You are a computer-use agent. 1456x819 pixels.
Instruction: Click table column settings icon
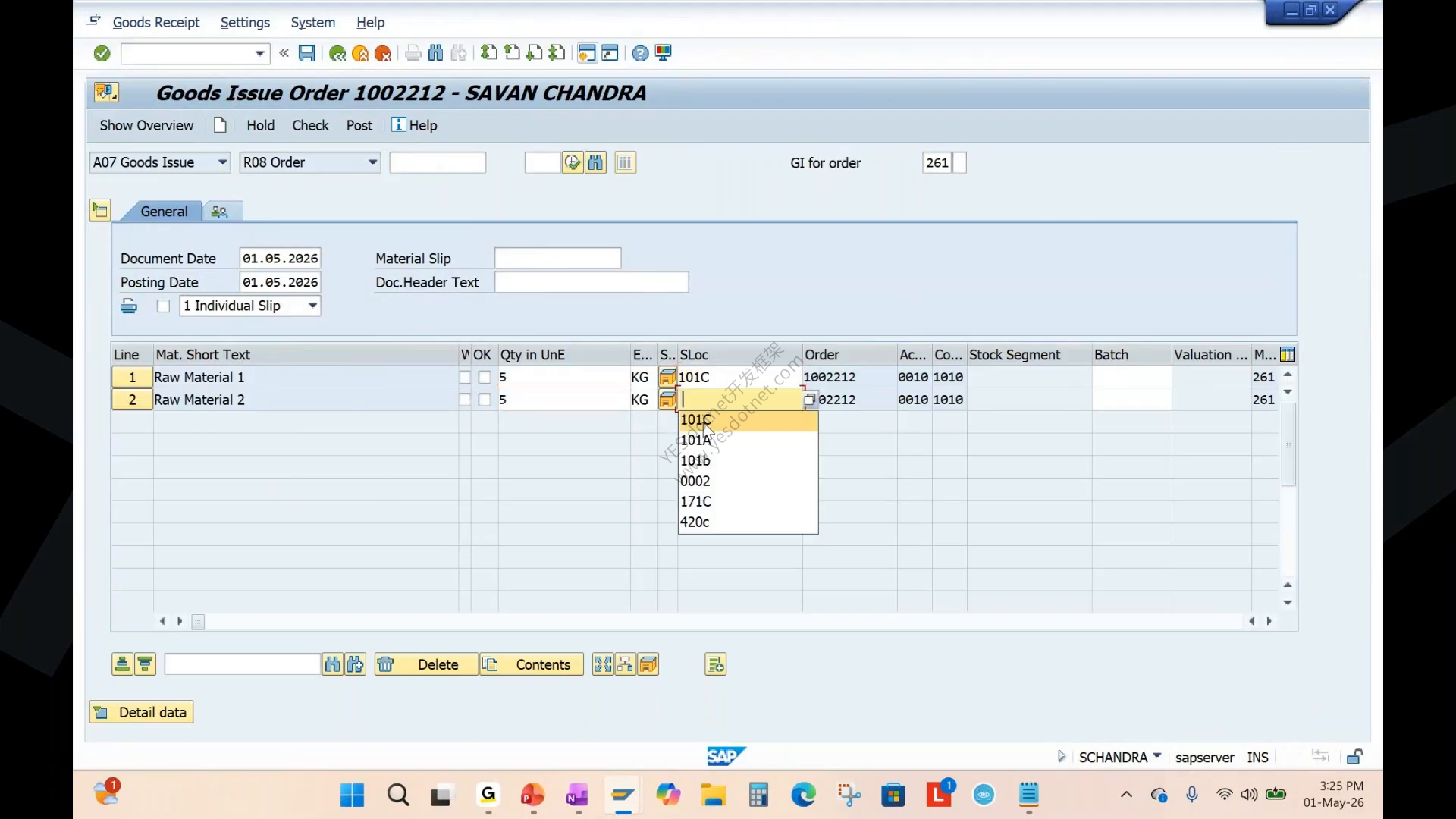click(x=1288, y=354)
